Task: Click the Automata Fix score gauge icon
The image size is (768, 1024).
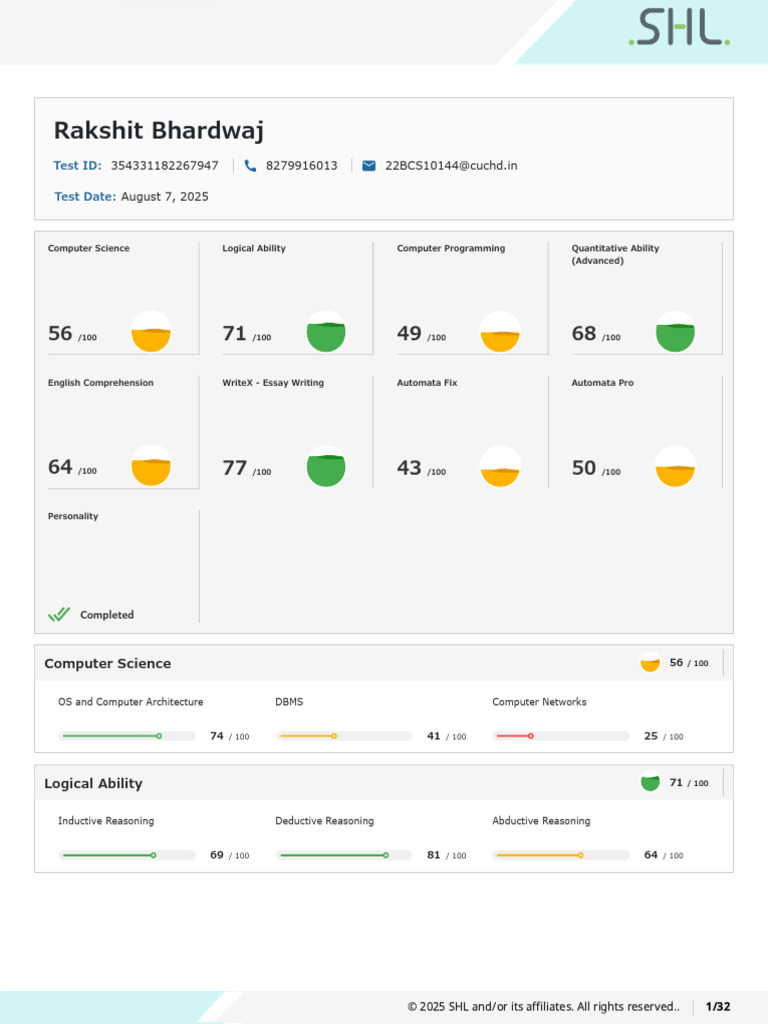Action: click(x=500, y=466)
